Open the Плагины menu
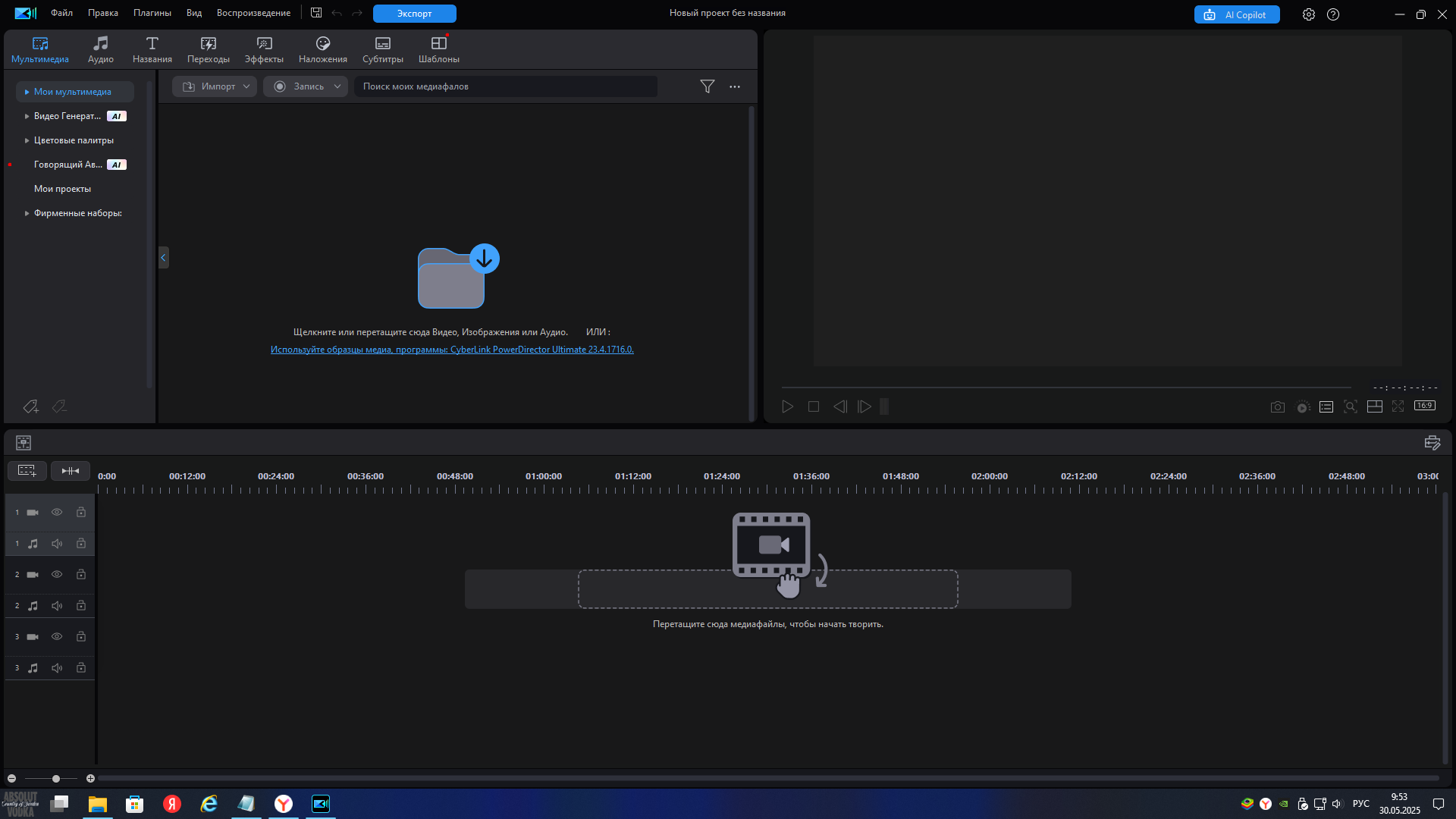 152,13
